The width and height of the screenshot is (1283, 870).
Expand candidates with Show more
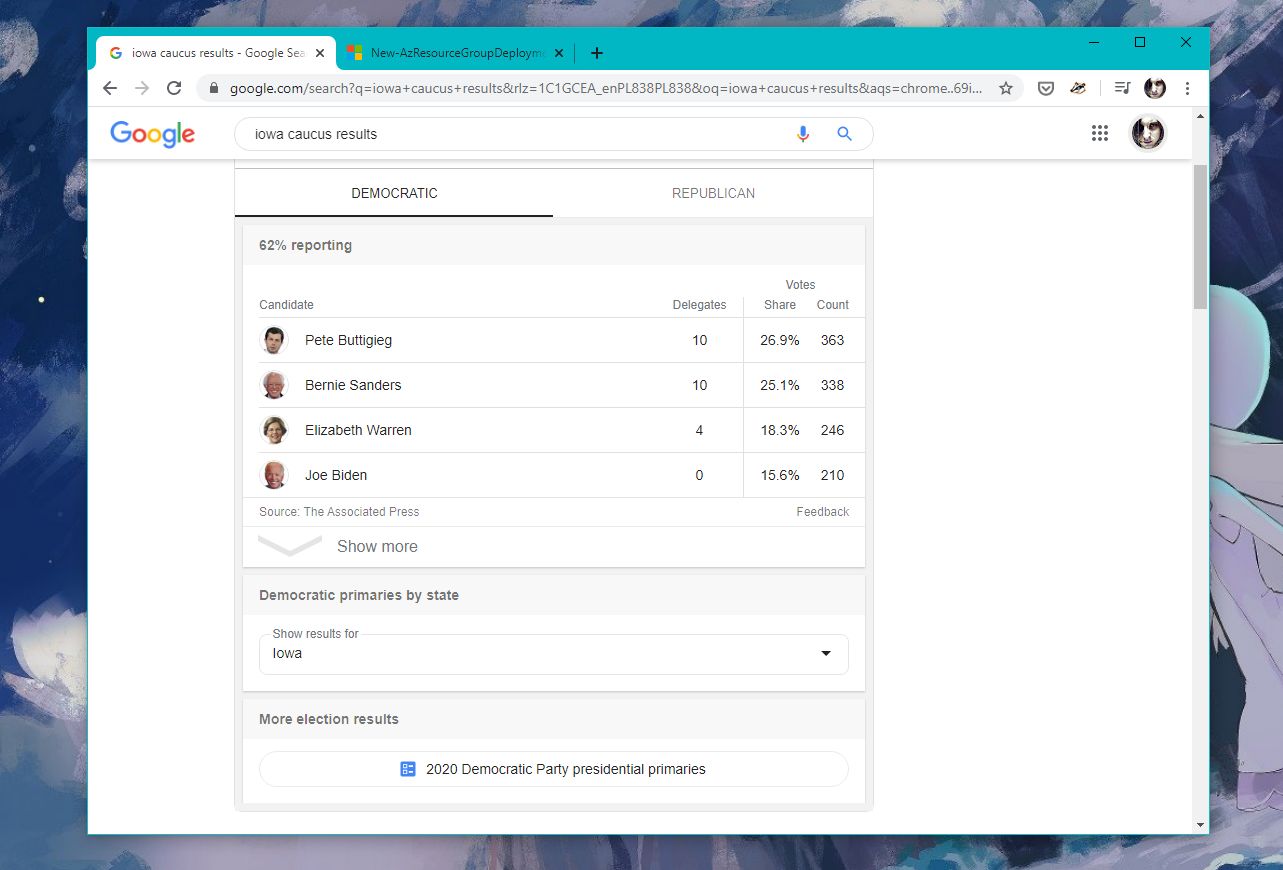click(x=554, y=546)
